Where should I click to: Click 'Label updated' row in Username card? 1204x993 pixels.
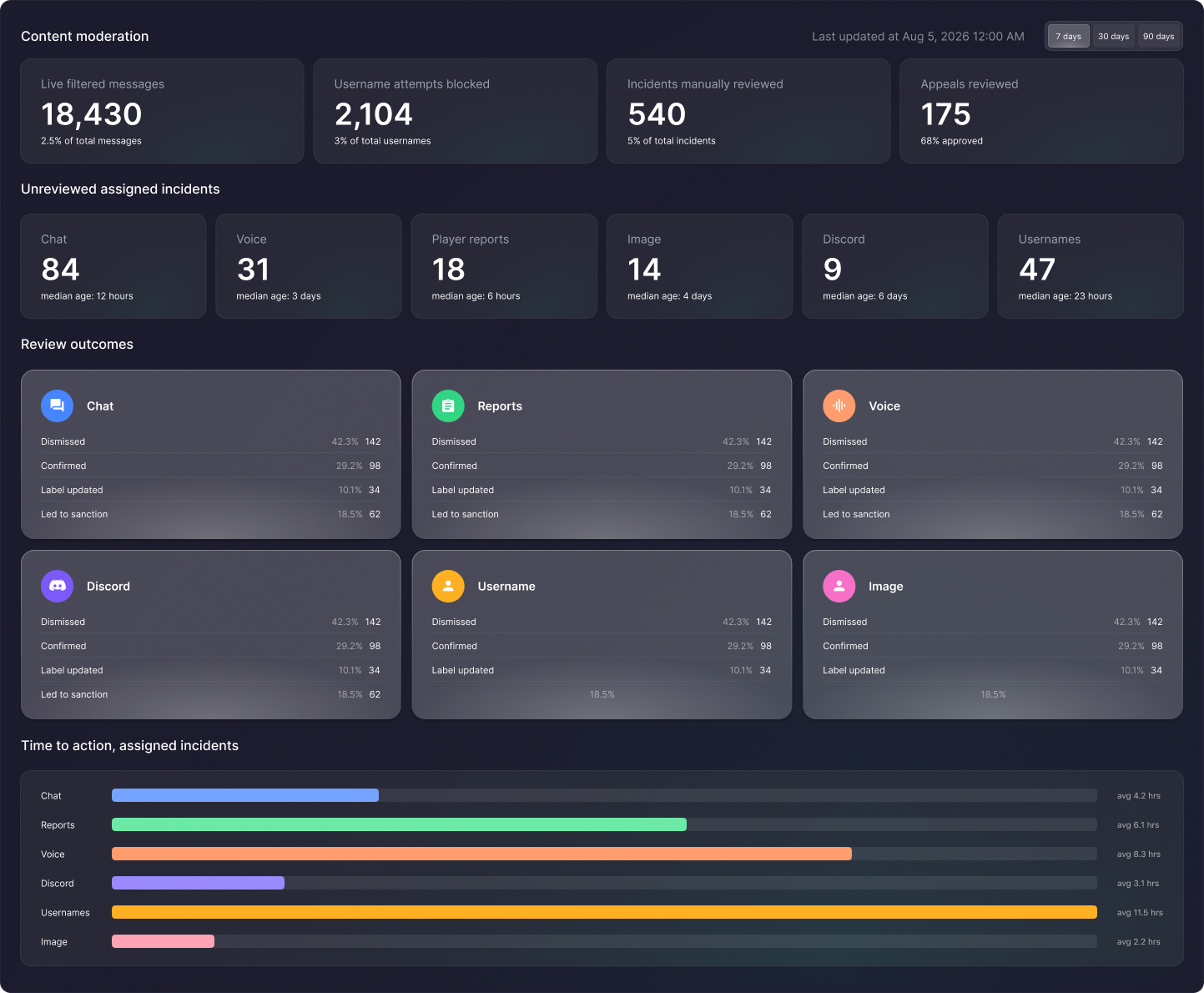pyautogui.click(x=602, y=670)
